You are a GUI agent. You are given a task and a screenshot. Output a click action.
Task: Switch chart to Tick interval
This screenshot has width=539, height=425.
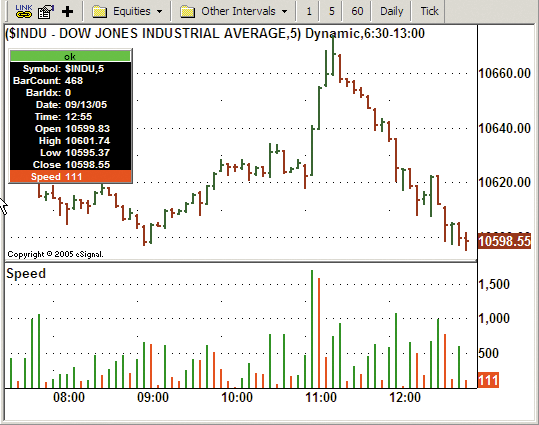pos(429,11)
